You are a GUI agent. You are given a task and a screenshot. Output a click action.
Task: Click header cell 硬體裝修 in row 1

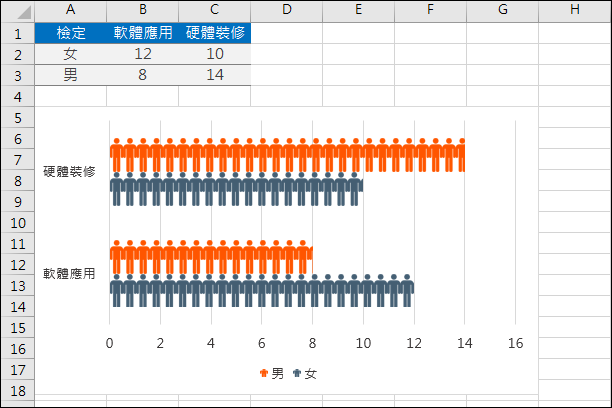pos(214,33)
